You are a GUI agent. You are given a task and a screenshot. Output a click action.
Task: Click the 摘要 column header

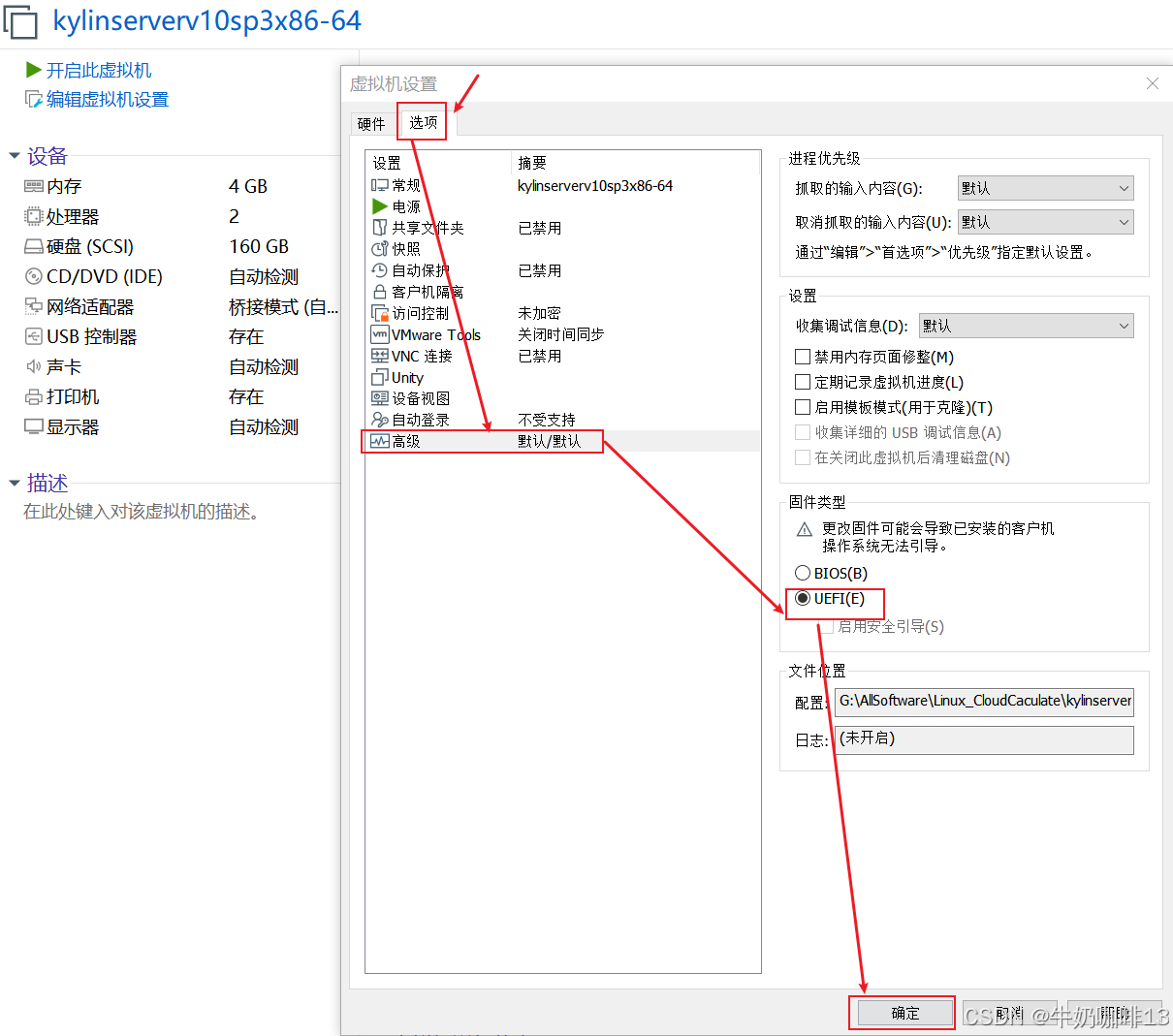pyautogui.click(x=532, y=163)
